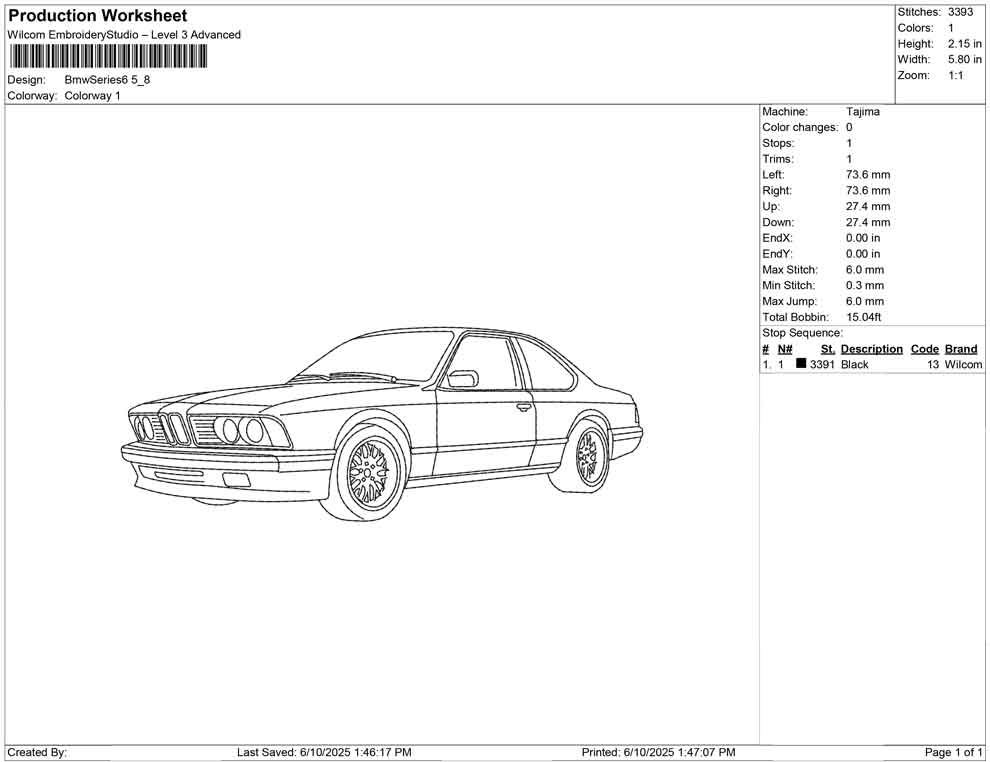Click the Left value 73.6 mm
The image size is (990, 762).
868,175
